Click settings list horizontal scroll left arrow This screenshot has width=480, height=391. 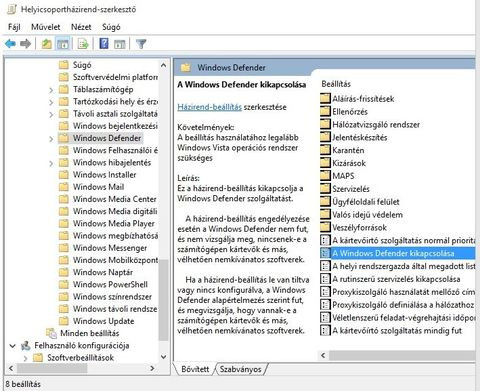tap(323, 356)
